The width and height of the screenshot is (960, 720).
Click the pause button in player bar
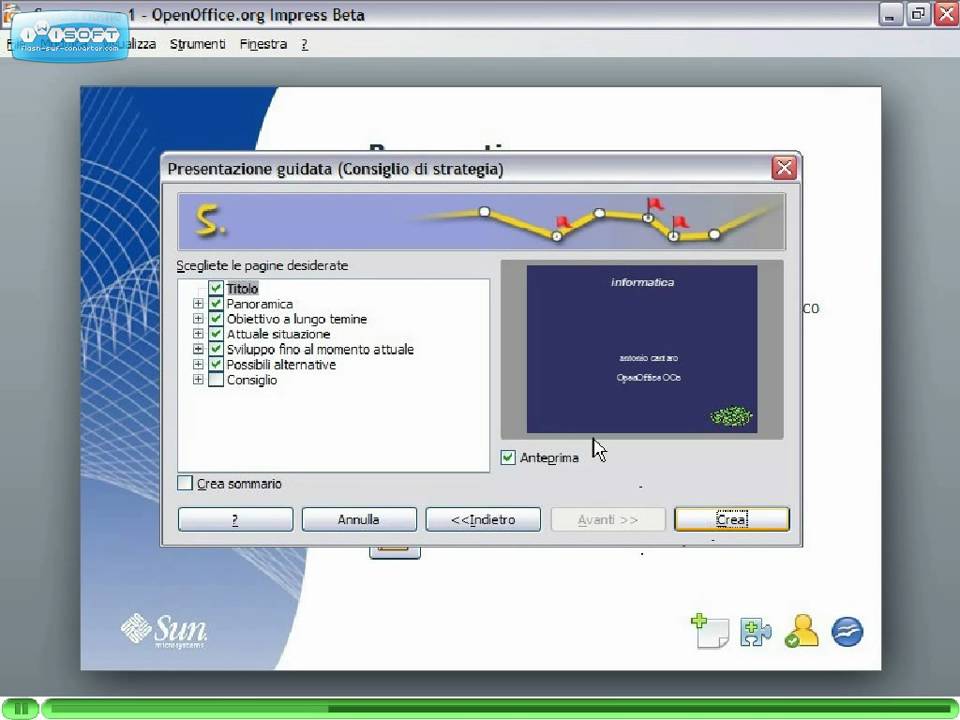coord(20,708)
